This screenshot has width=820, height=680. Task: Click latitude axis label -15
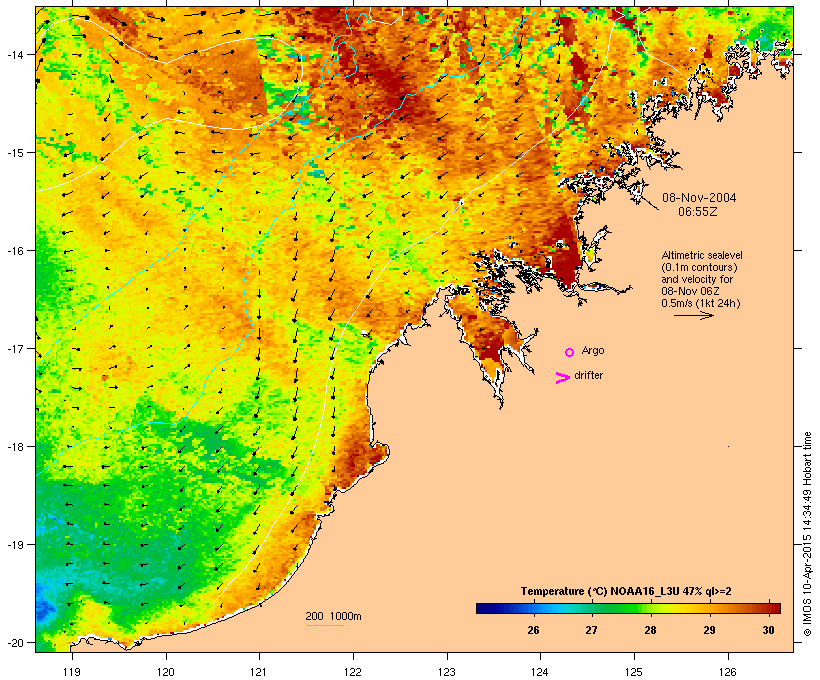14,153
